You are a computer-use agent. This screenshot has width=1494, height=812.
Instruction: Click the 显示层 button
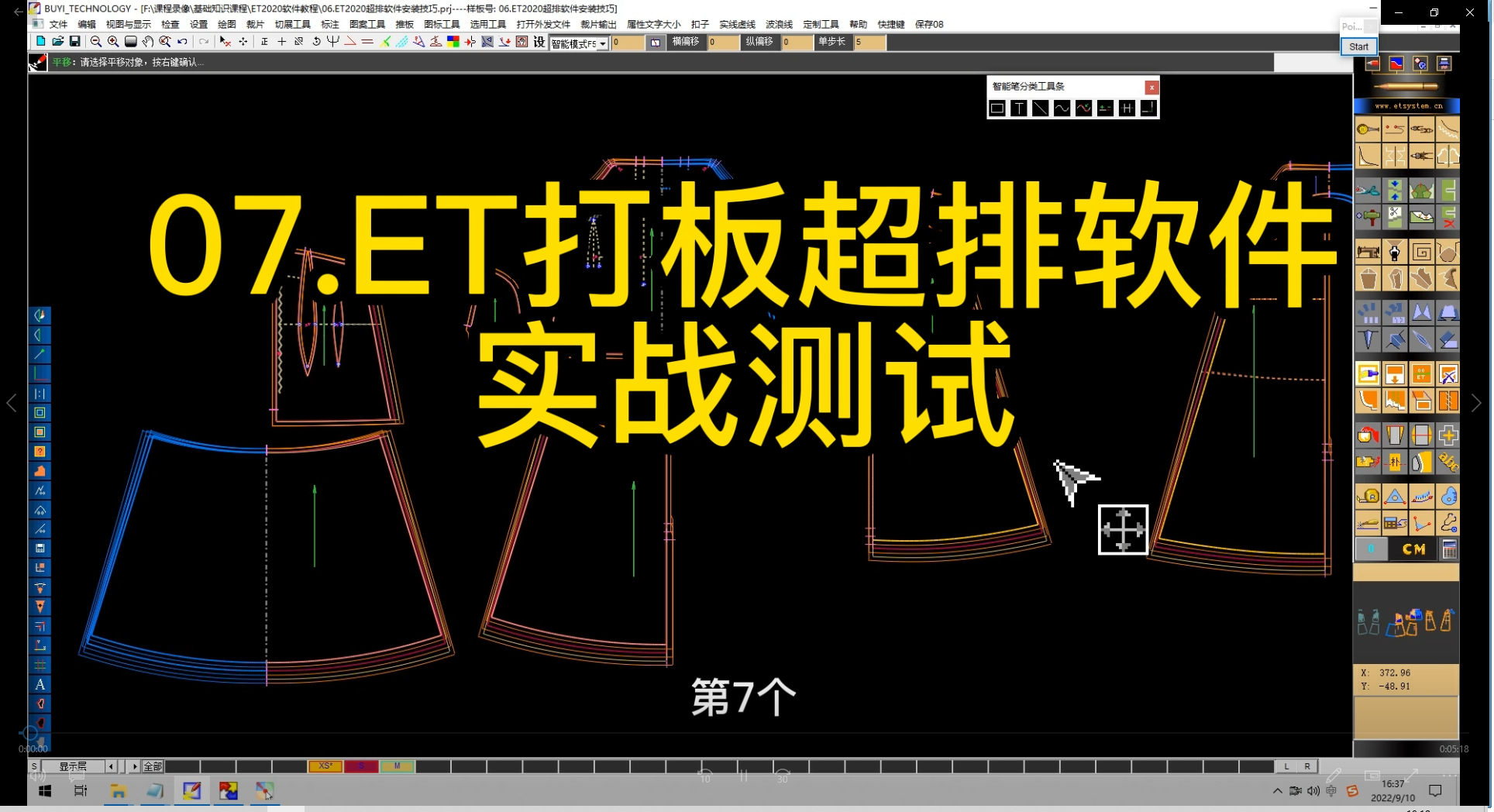click(x=73, y=766)
